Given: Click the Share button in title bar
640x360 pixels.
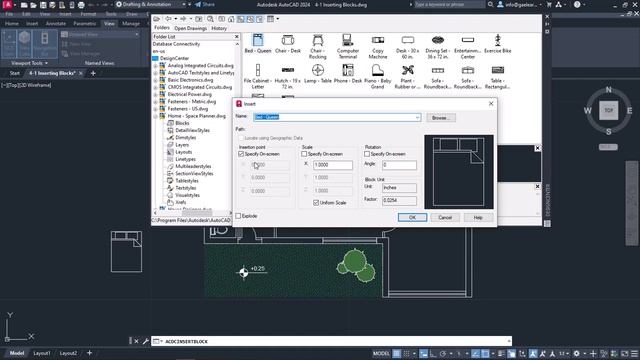Looking at the screenshot, I should point(205,4).
